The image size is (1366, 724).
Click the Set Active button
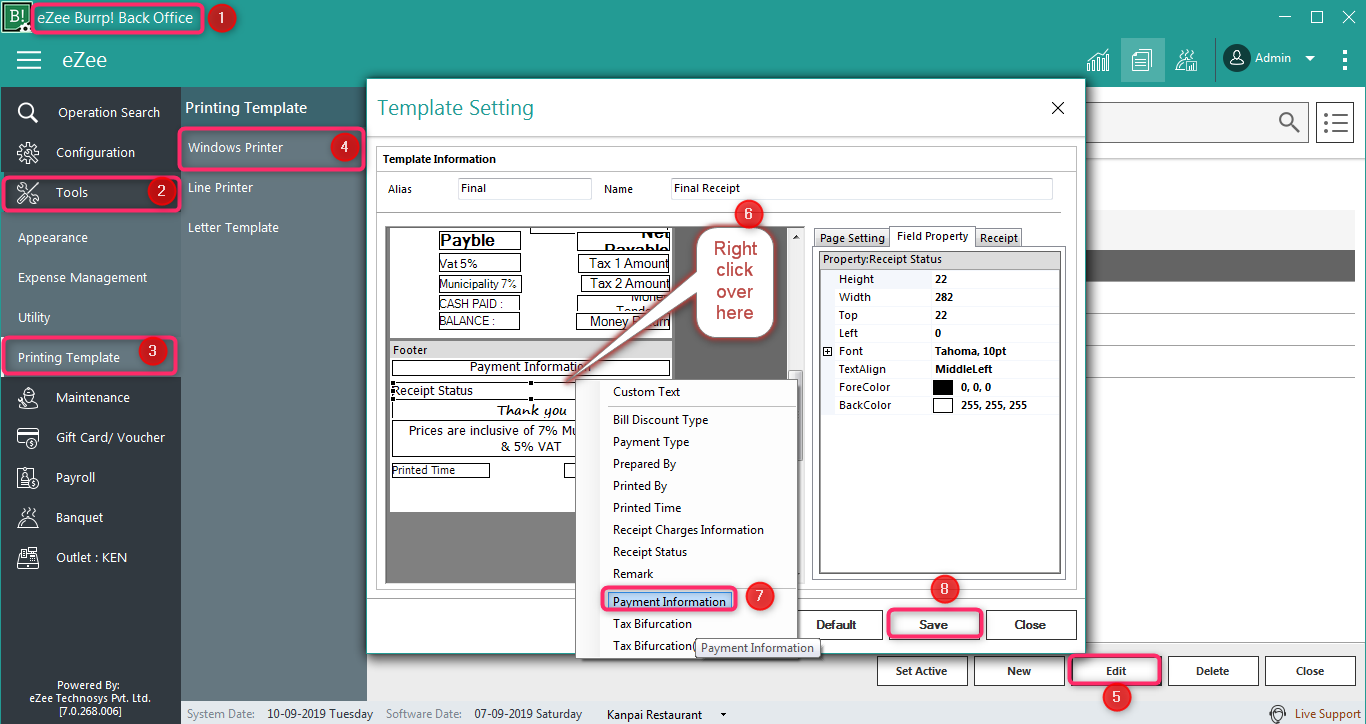[x=921, y=671]
